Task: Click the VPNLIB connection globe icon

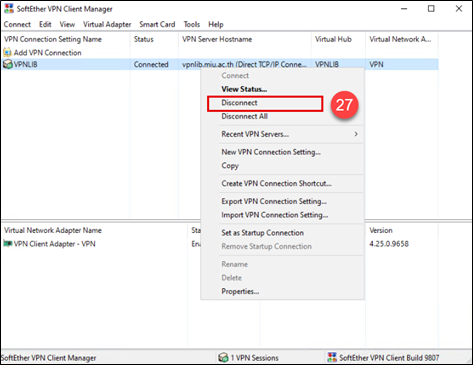Action: coord(8,64)
